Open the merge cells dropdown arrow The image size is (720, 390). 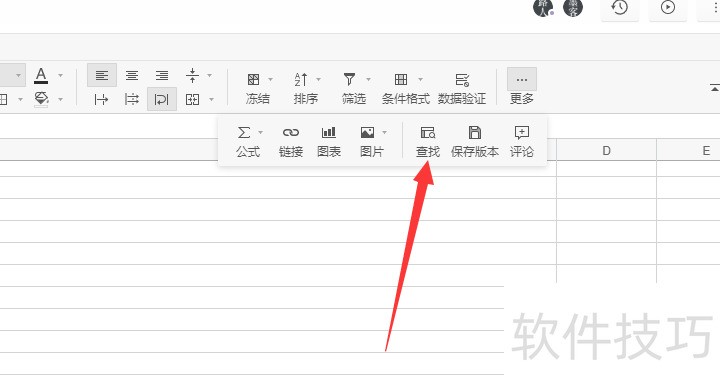coord(211,99)
